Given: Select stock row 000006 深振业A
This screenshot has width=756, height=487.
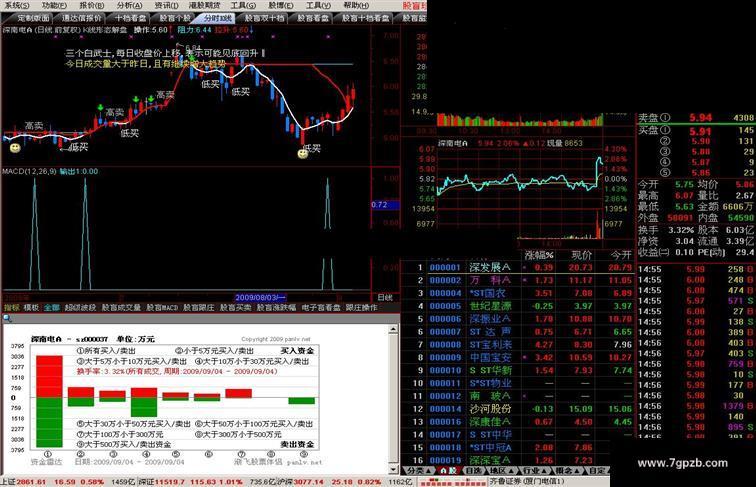Looking at the screenshot, I should (517, 319).
